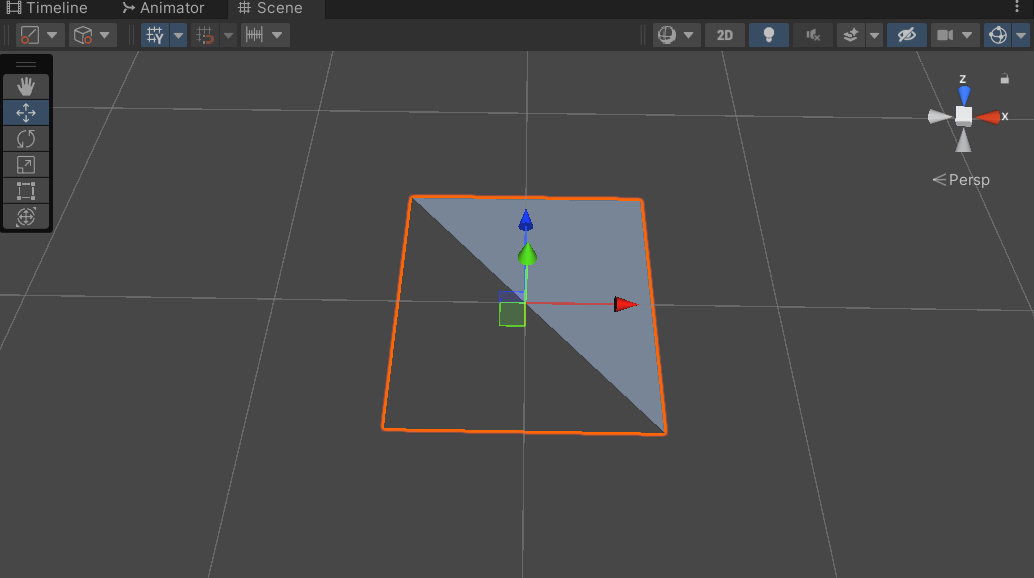Select the Rect transform tool
The height and width of the screenshot is (578, 1034).
coord(26,190)
